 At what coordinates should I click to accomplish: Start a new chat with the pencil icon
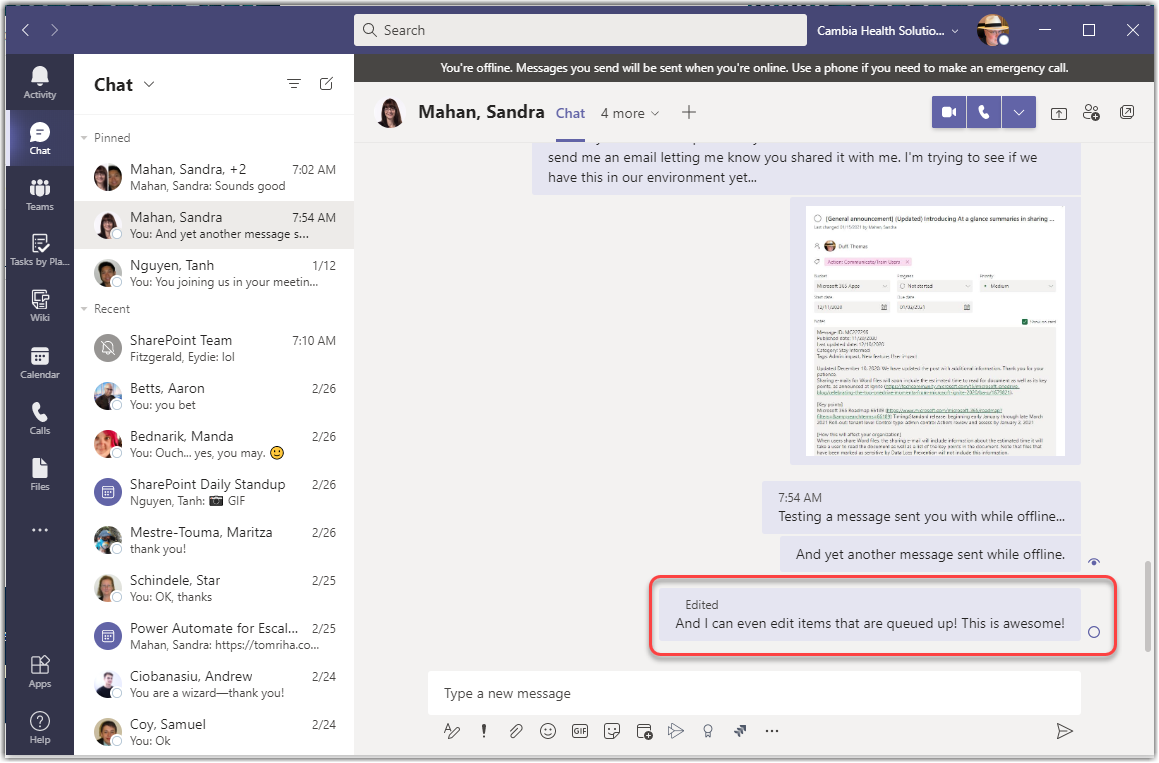click(326, 84)
